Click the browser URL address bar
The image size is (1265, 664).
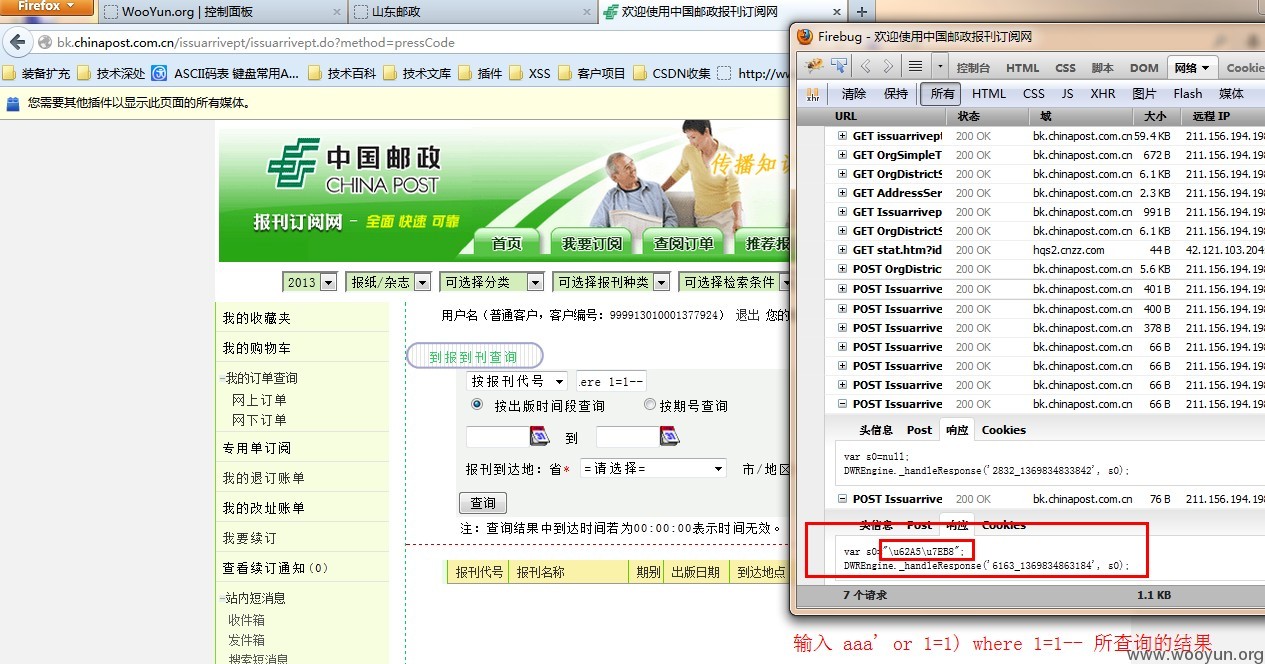click(410, 43)
